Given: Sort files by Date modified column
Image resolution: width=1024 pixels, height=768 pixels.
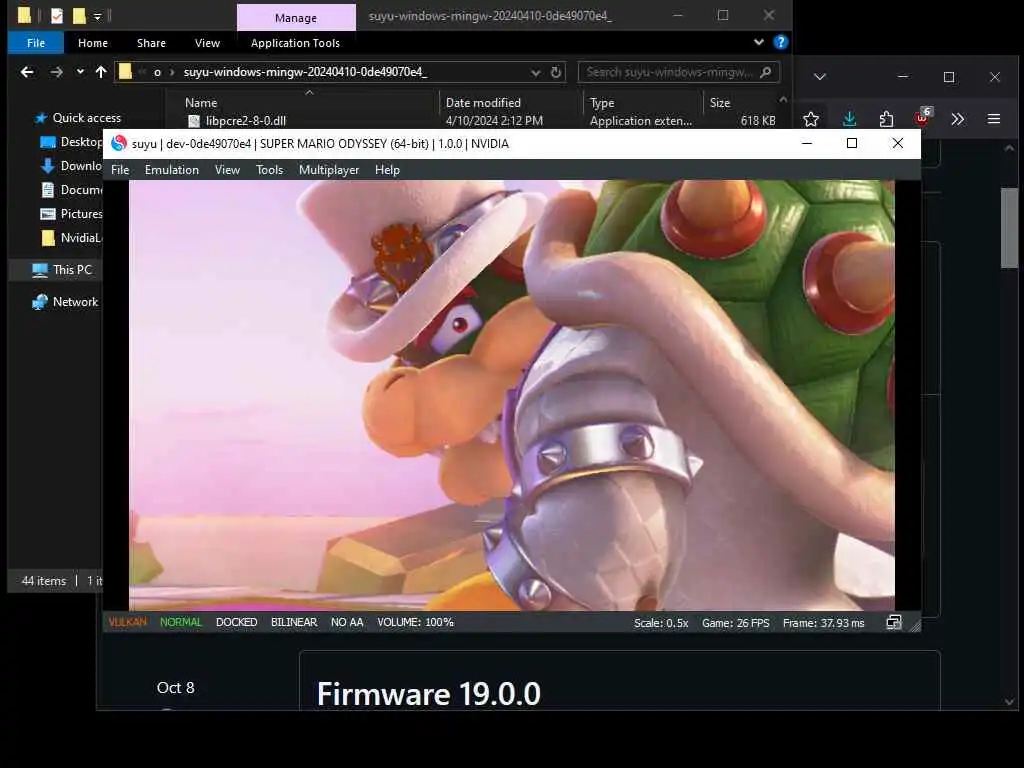Looking at the screenshot, I should (x=483, y=103).
